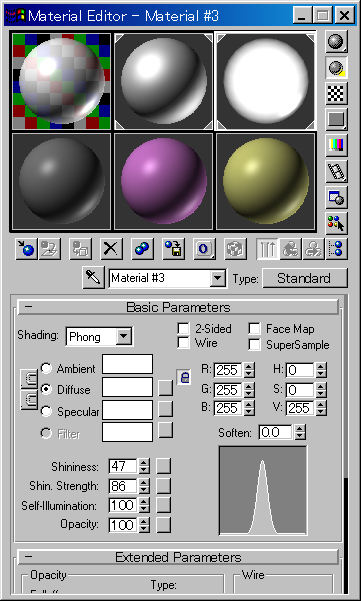Click the Put to Library icon
The width and height of the screenshot is (361, 601).
pos(174,249)
